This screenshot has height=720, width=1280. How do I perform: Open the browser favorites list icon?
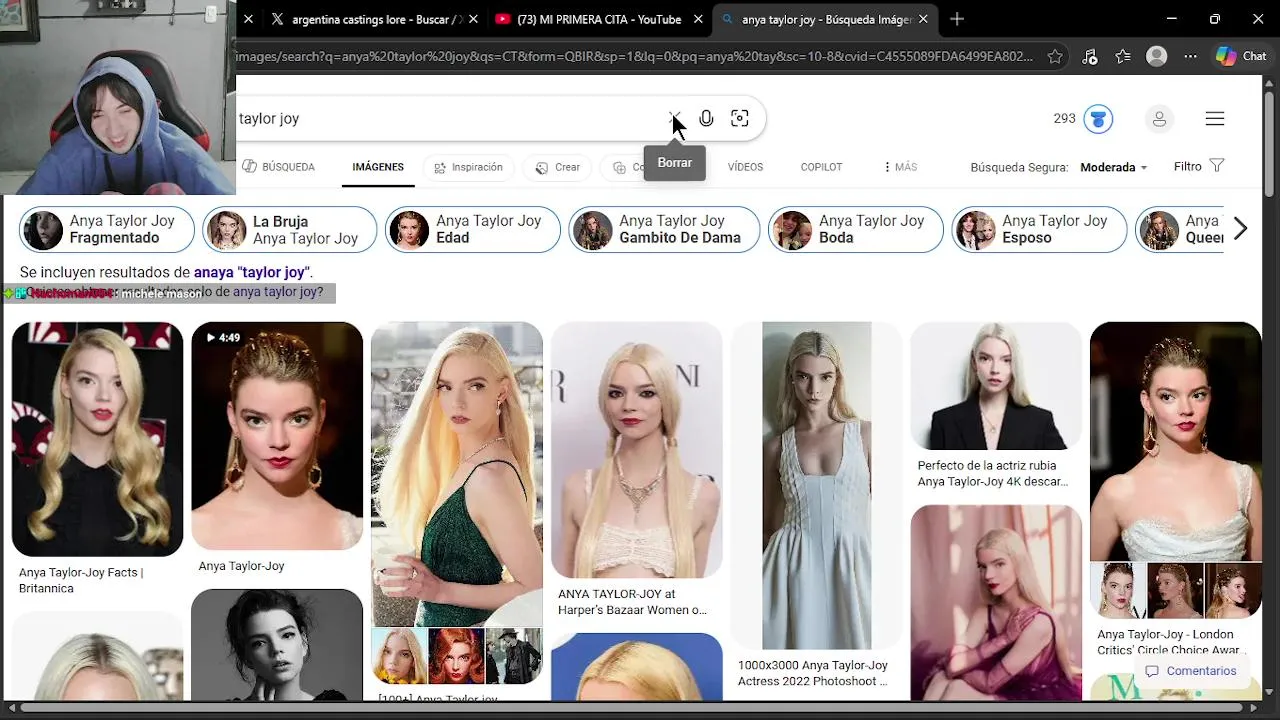pos(1123,57)
